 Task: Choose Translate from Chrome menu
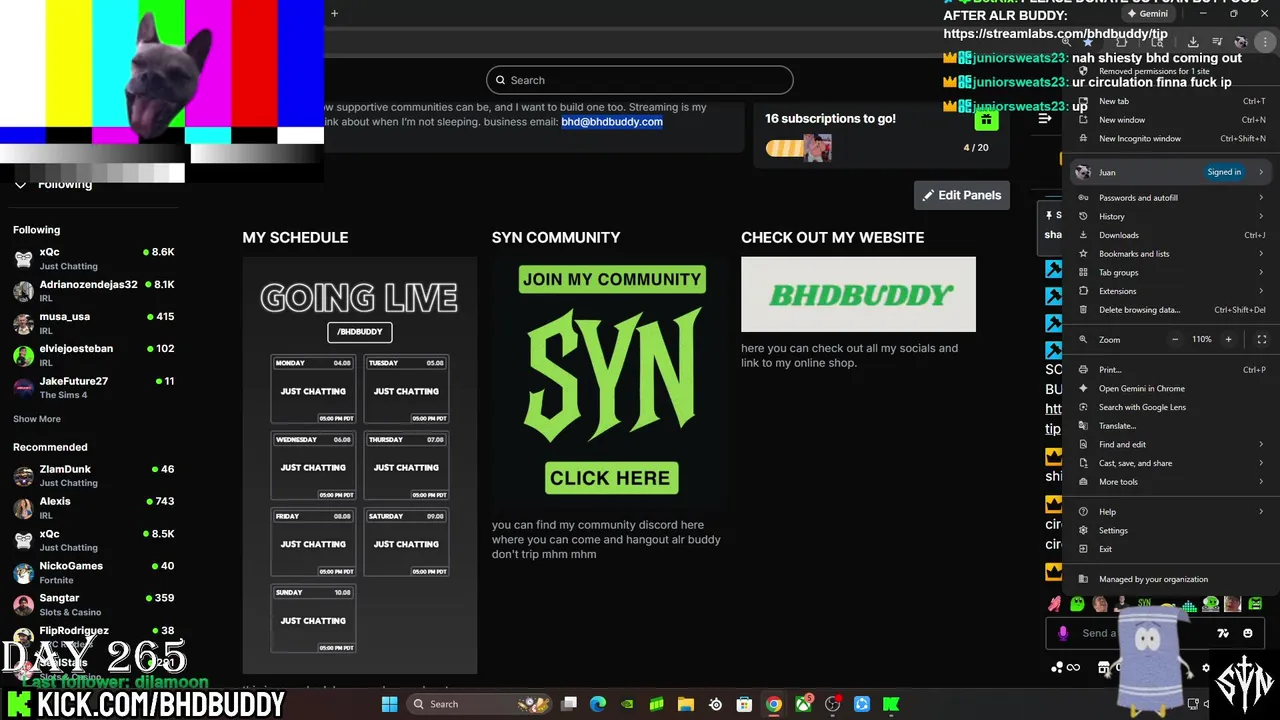click(x=1170, y=426)
